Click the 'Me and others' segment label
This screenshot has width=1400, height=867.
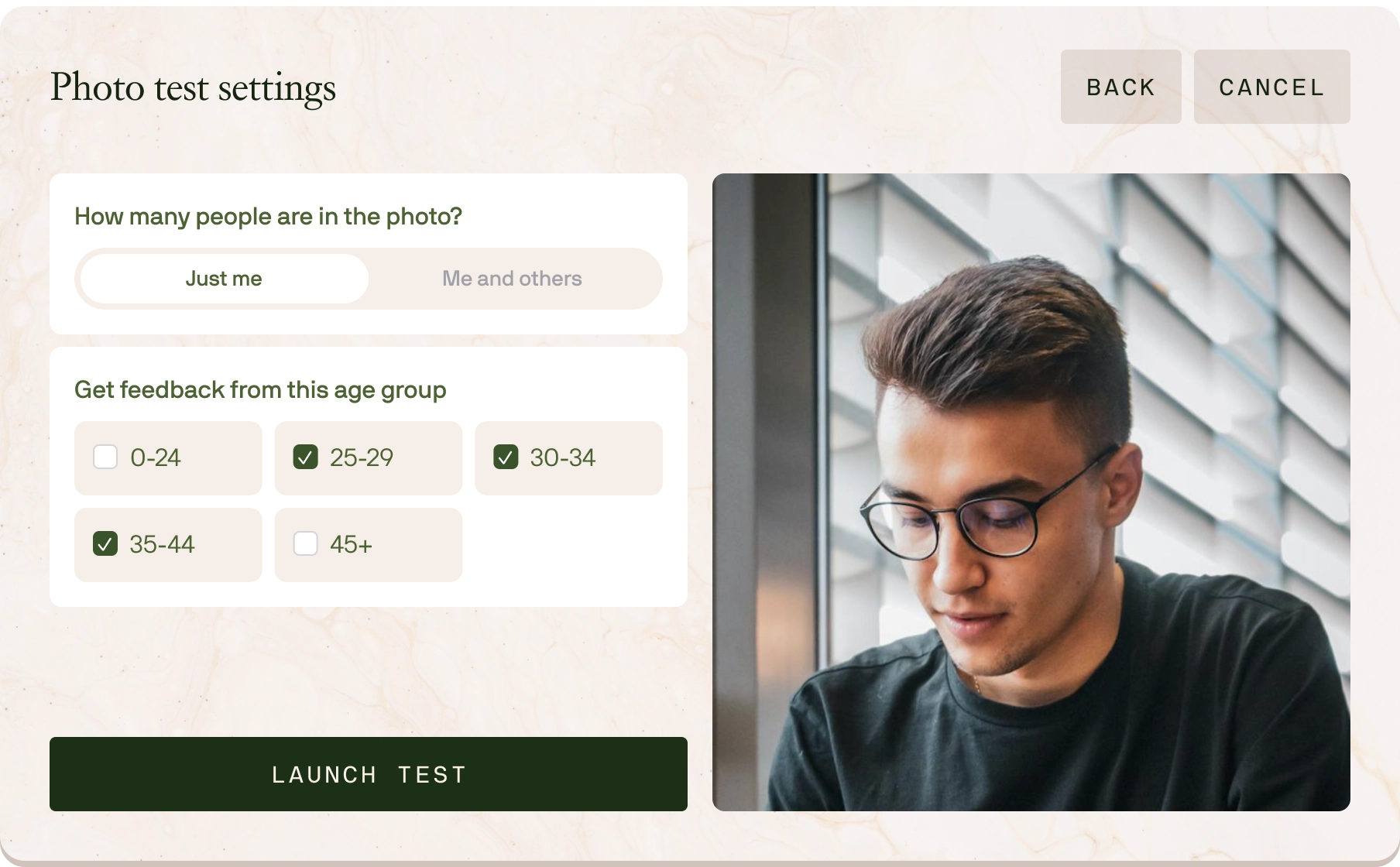512,279
